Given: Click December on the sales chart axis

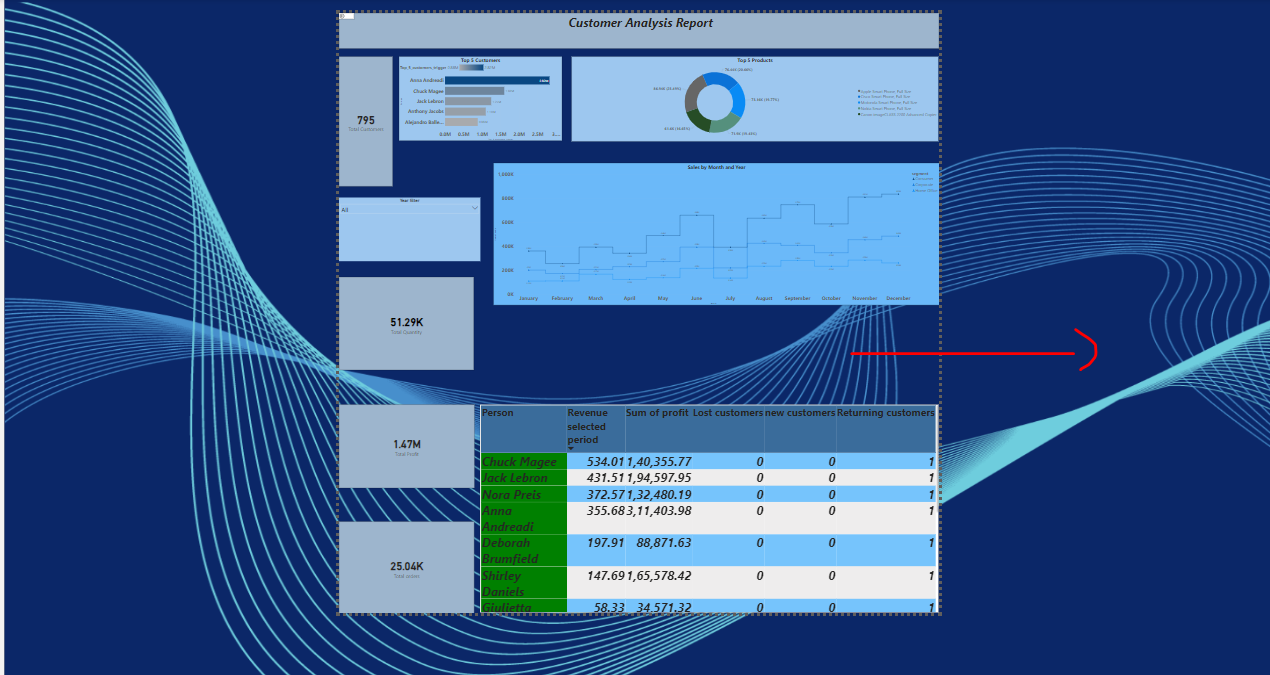Looking at the screenshot, I should pos(899,298).
